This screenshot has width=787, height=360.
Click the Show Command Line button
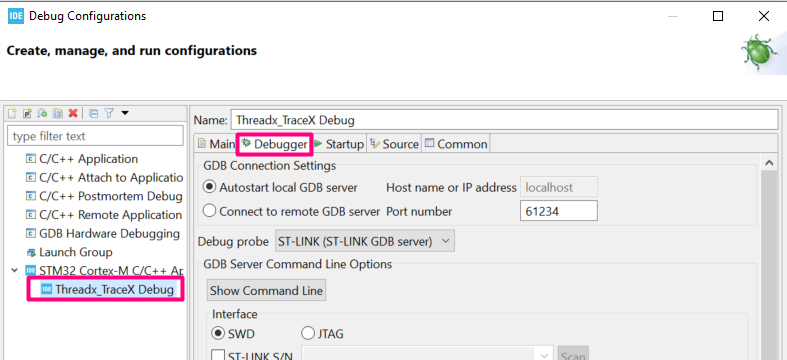(266, 291)
